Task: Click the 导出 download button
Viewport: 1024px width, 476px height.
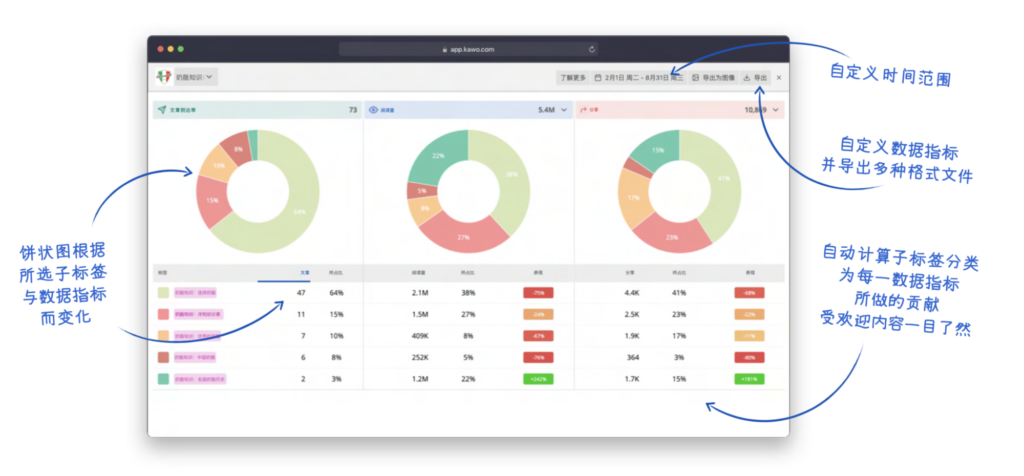Action: click(x=755, y=77)
